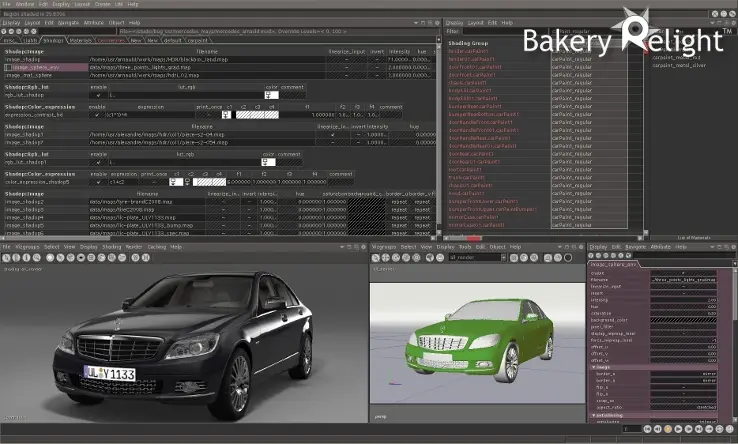Select carpaint_metal_silver material
Screen dimensions: 738x444
click(x=679, y=65)
